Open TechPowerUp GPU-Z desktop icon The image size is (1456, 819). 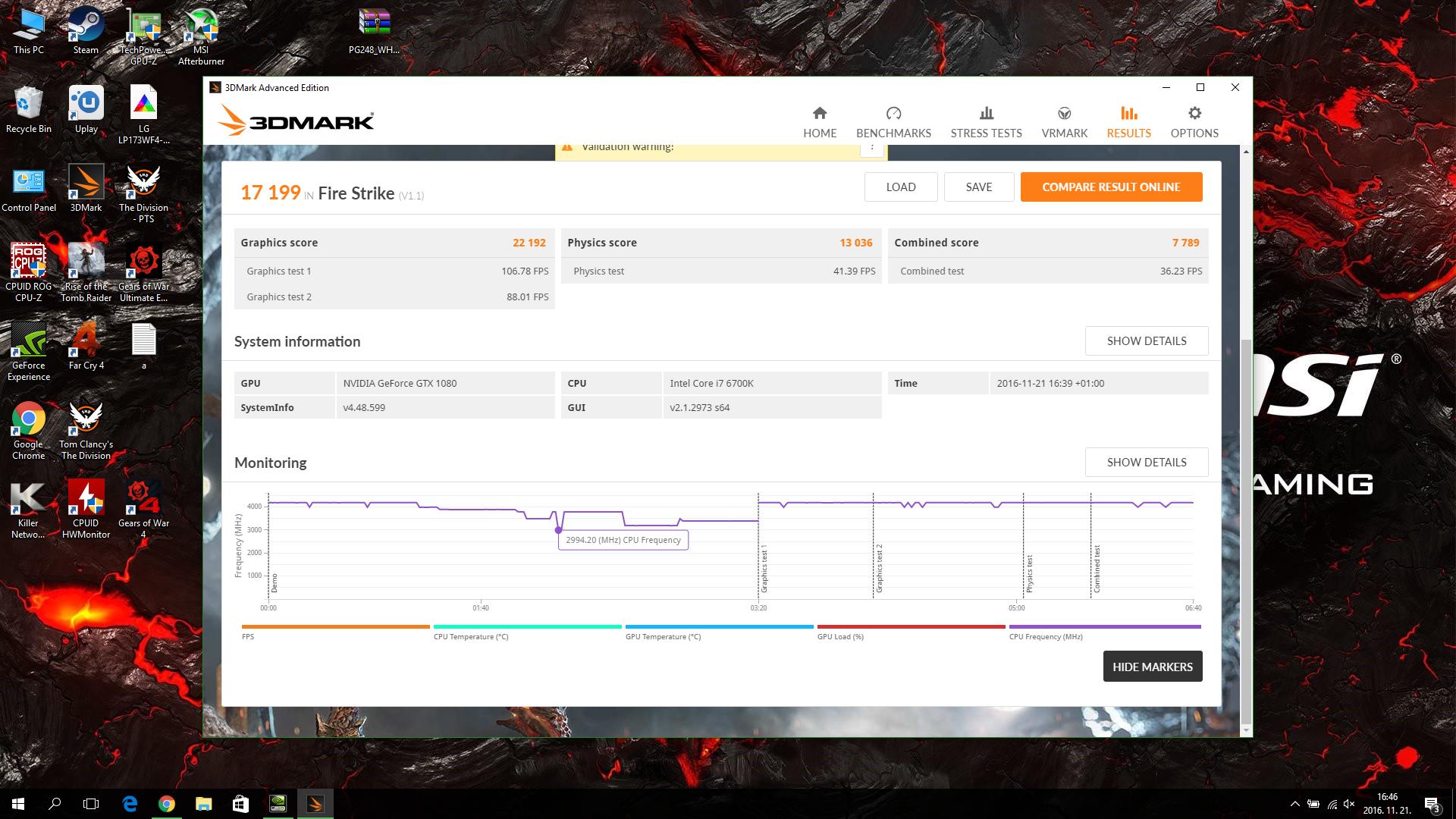click(x=144, y=36)
